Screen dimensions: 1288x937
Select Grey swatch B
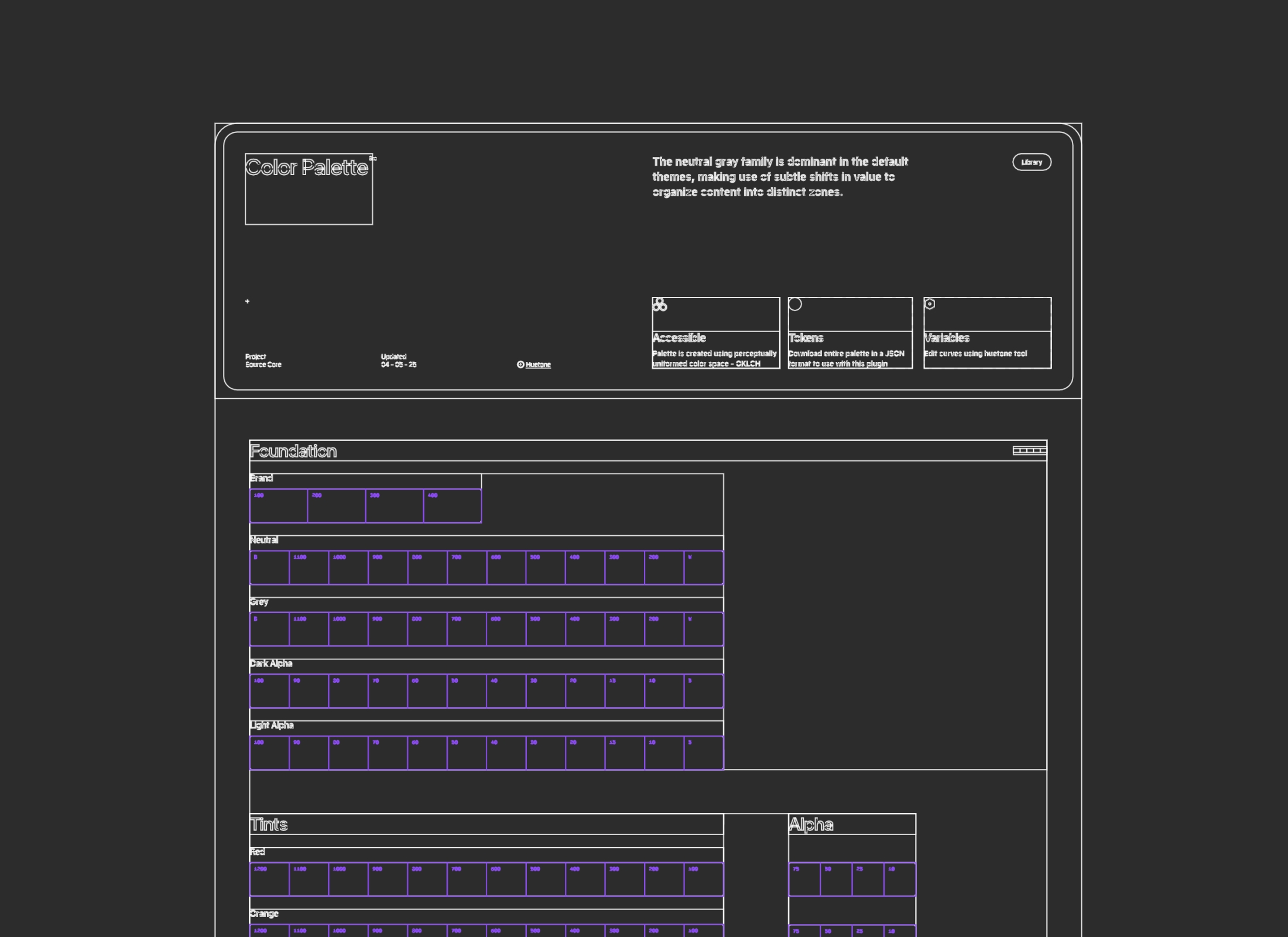tap(269, 629)
